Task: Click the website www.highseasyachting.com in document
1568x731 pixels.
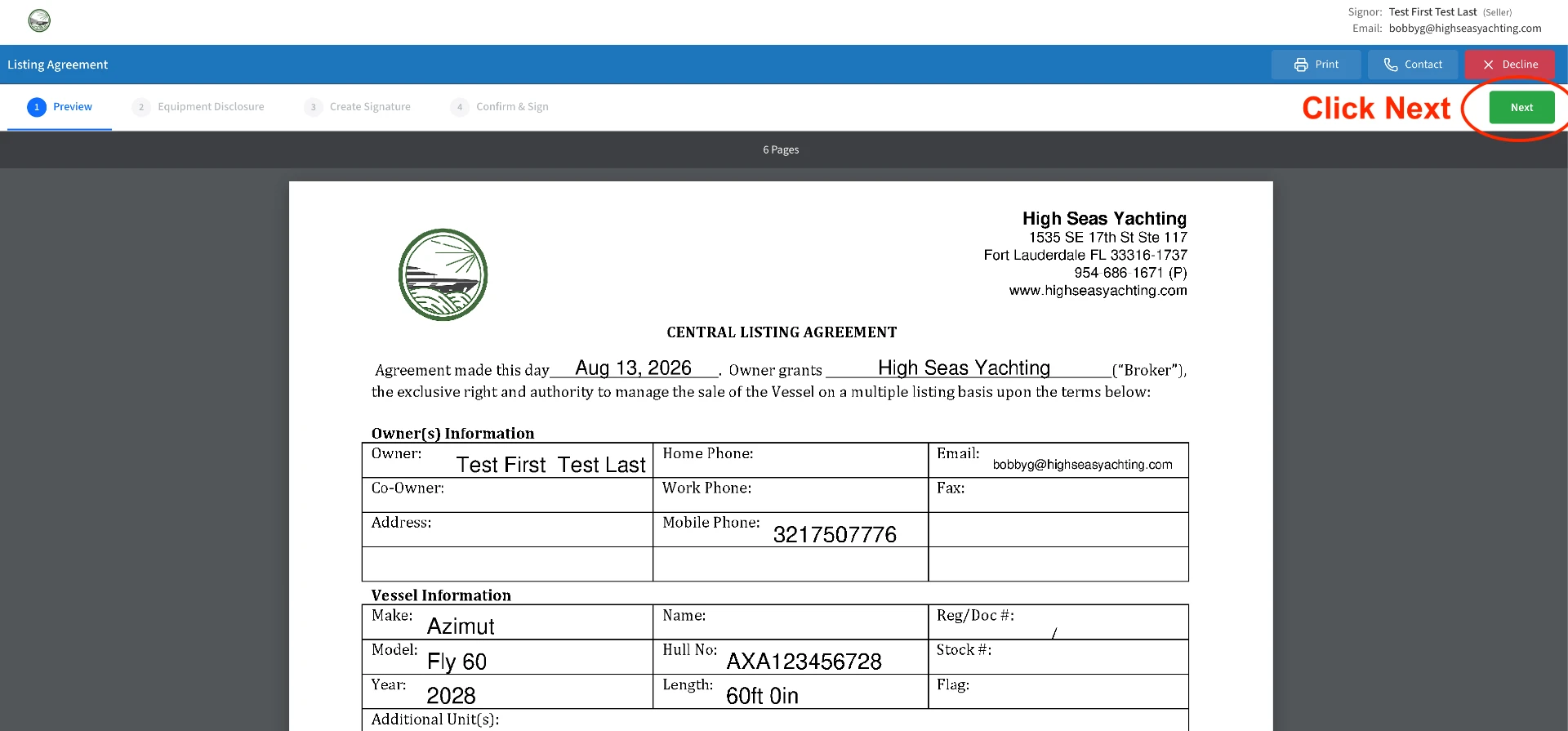Action: (1098, 291)
